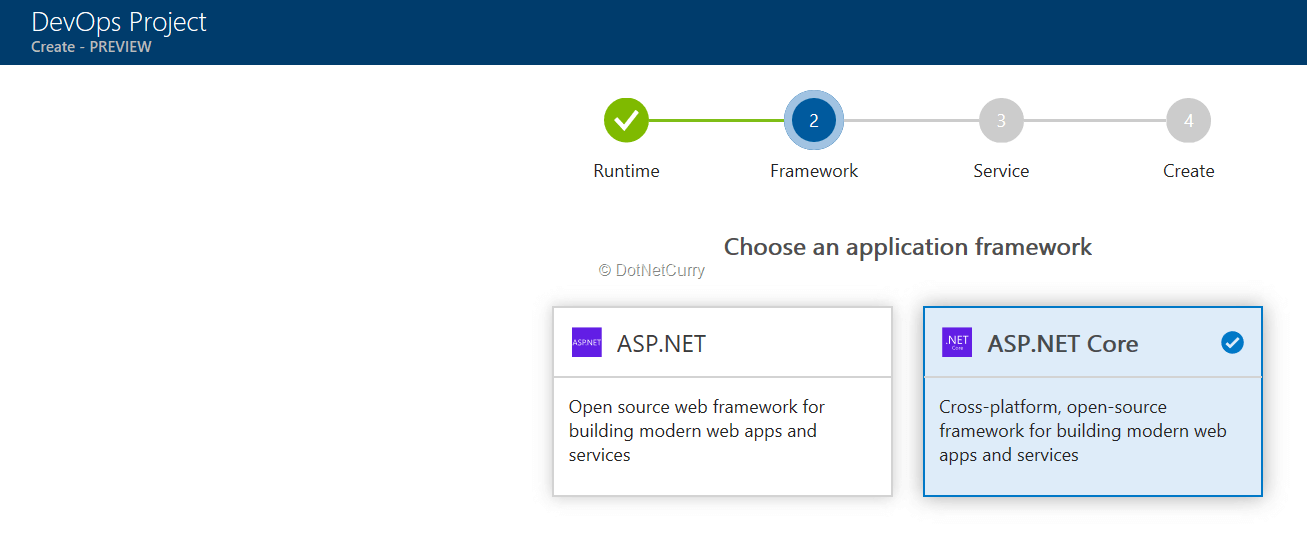
Task: Click the DotNetCurry copyright watermark
Action: click(x=651, y=270)
